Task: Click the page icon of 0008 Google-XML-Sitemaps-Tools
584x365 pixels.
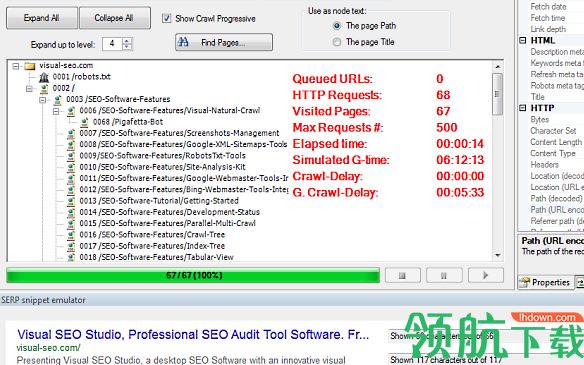Action: coord(71,145)
